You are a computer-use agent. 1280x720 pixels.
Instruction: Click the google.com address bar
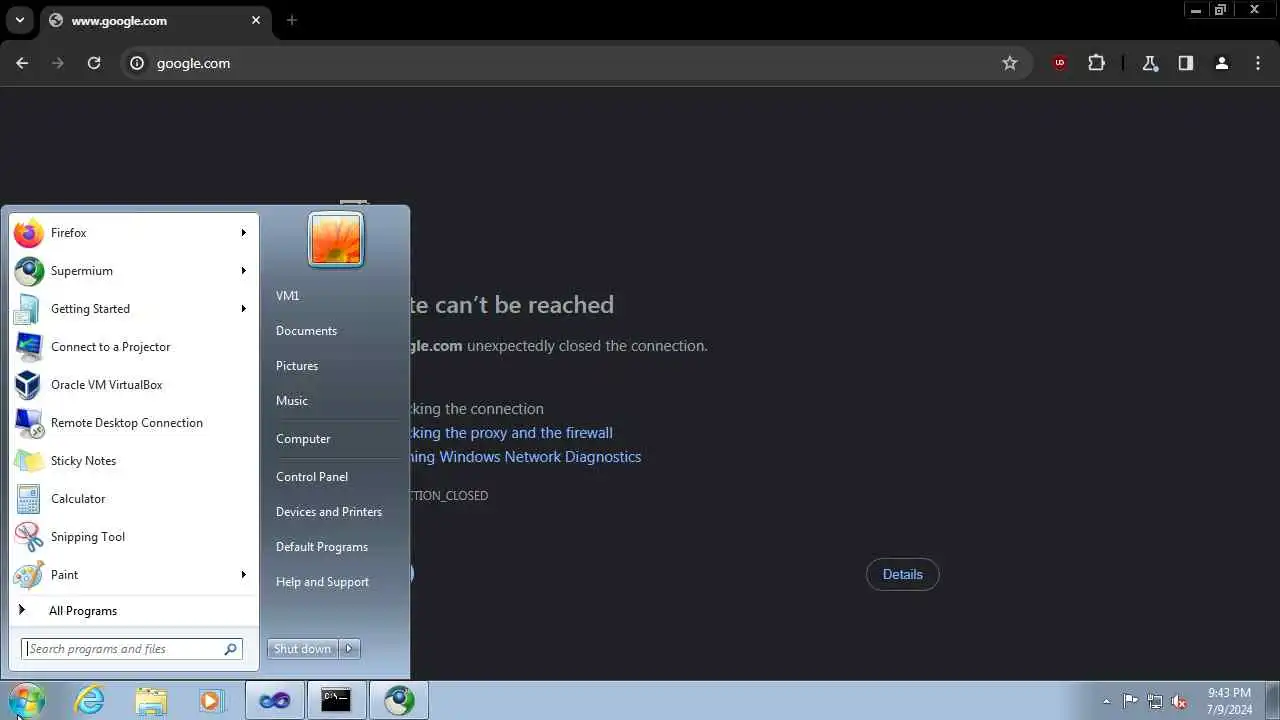[575, 63]
